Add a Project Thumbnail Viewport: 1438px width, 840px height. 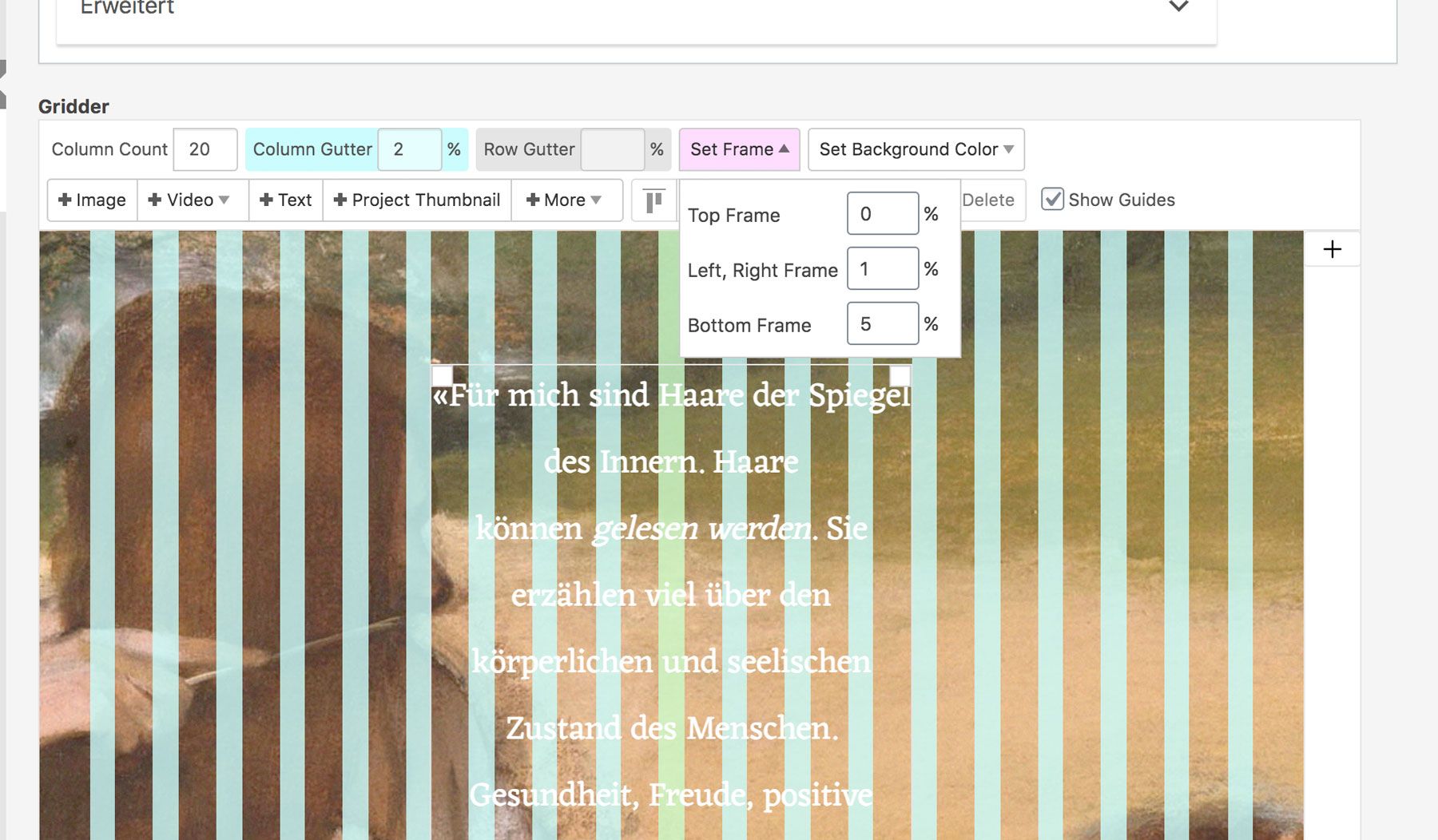417,200
